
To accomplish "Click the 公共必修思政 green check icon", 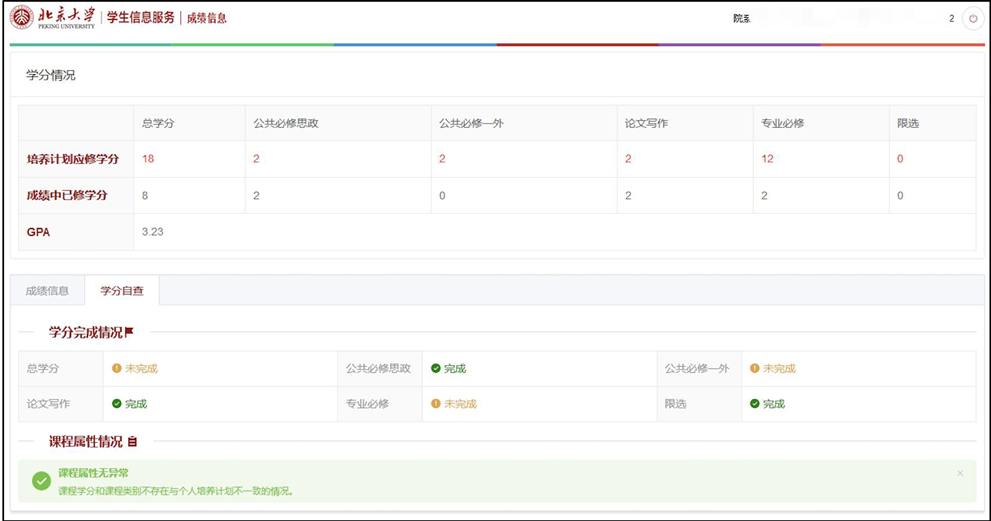I will 436,369.
